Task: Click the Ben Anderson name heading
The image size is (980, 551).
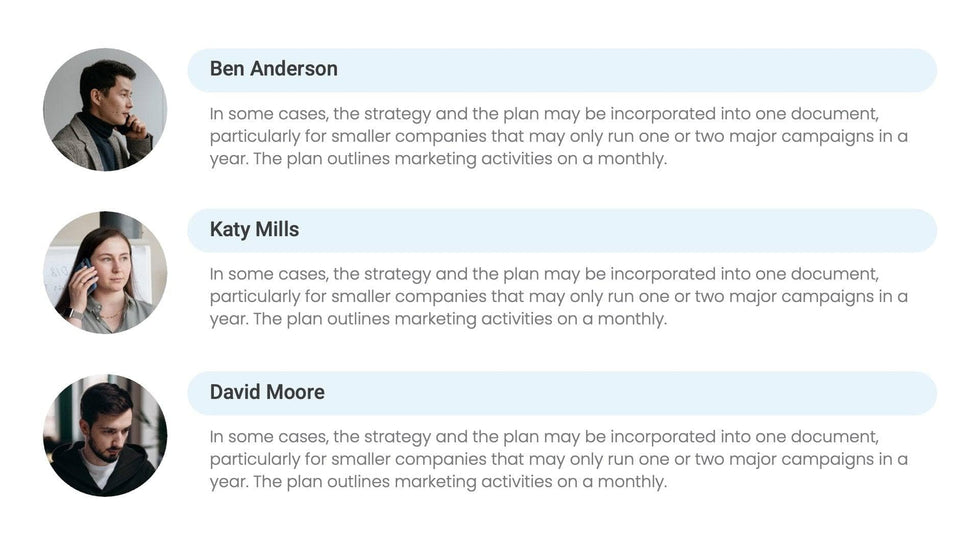Action: 273,69
